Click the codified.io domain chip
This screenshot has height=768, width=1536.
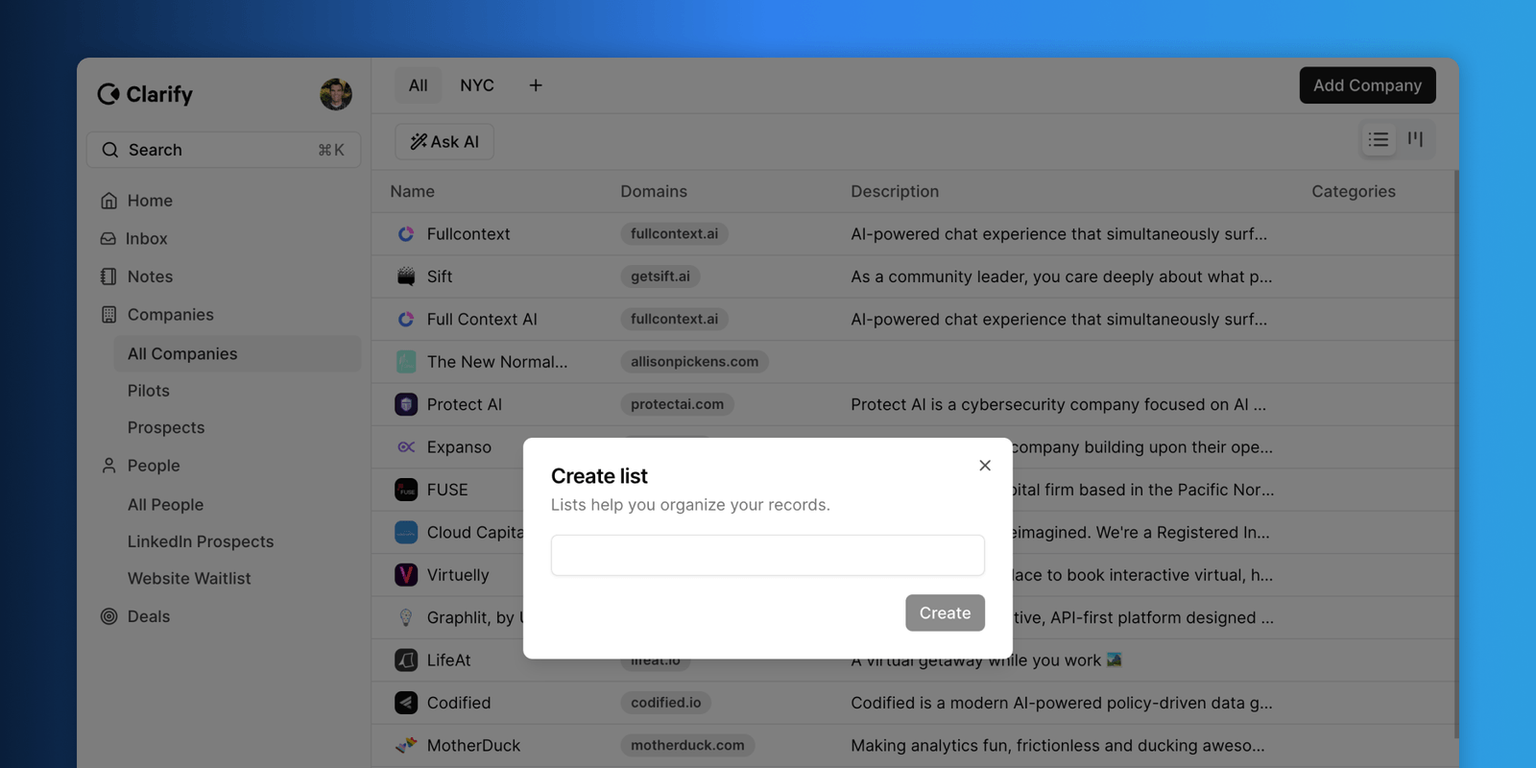point(666,703)
